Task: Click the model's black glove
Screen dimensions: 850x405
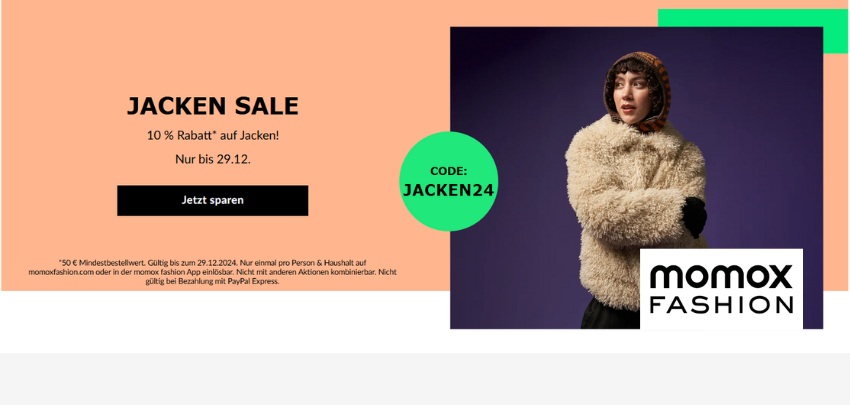Action: click(694, 216)
